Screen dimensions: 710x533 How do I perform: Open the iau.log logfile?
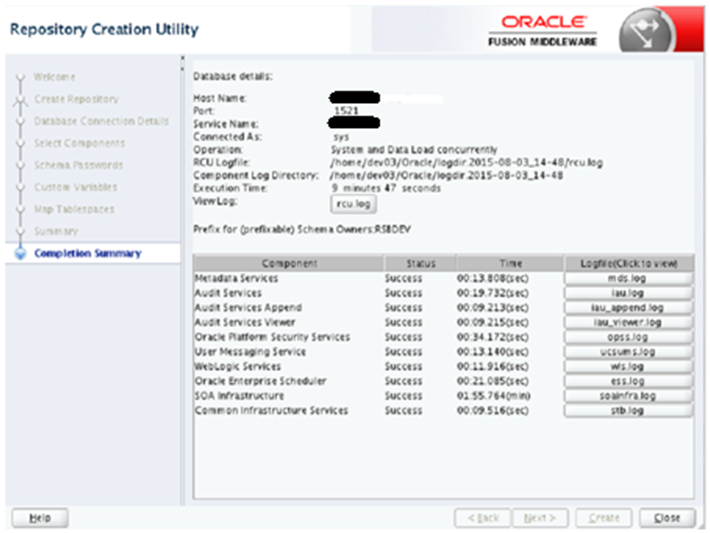(628, 293)
